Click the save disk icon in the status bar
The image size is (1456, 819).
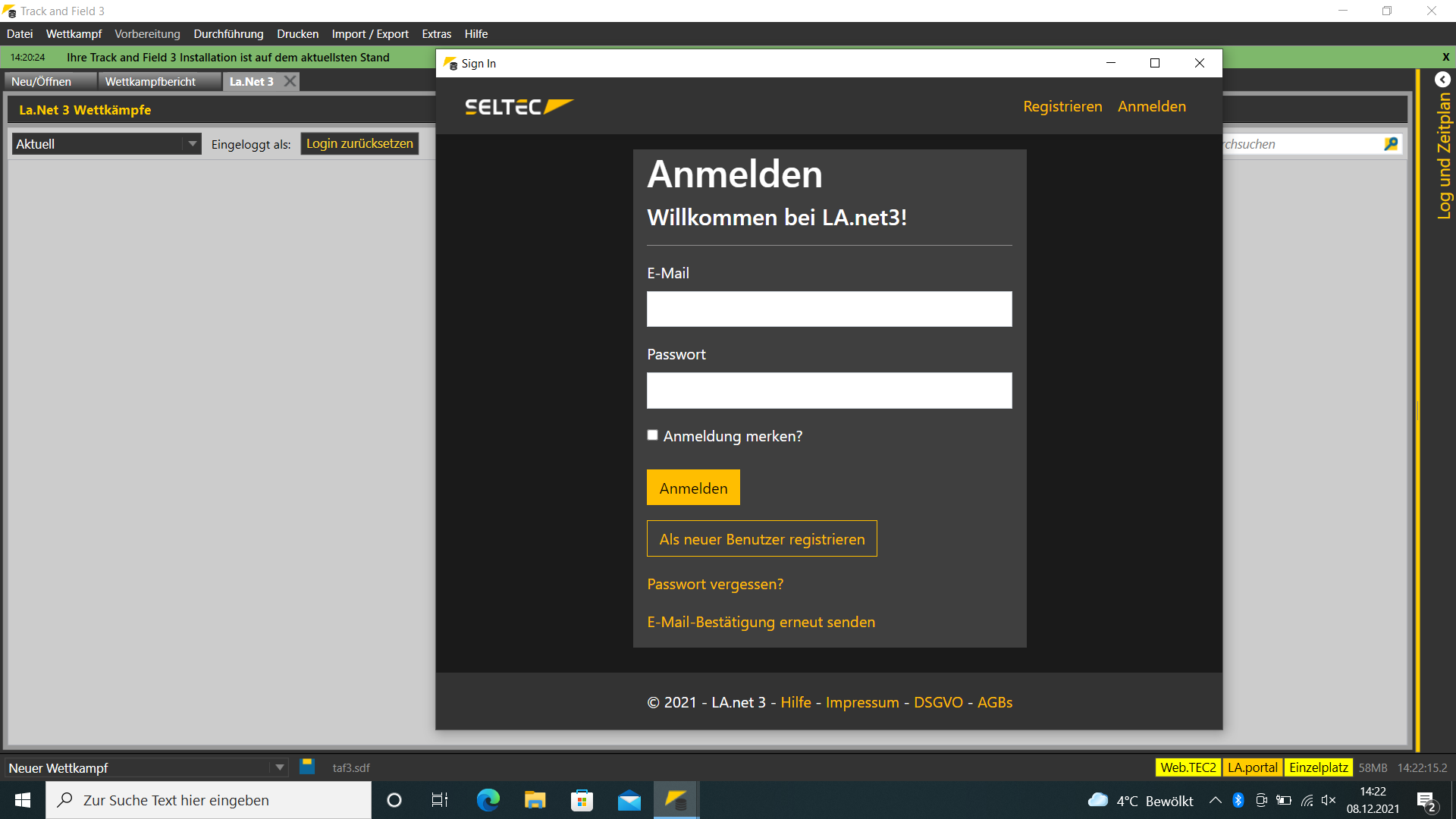307,767
